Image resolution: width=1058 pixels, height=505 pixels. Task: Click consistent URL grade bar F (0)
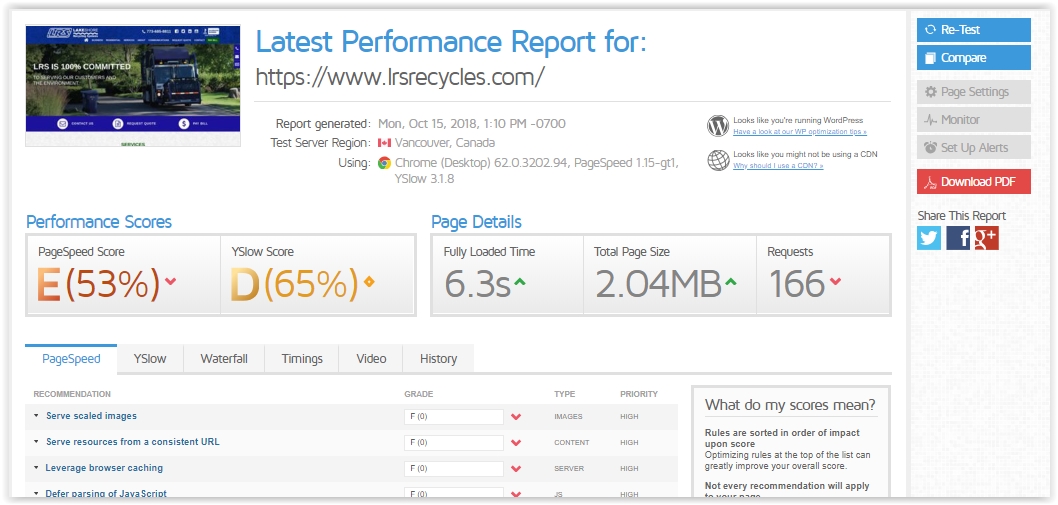454,443
